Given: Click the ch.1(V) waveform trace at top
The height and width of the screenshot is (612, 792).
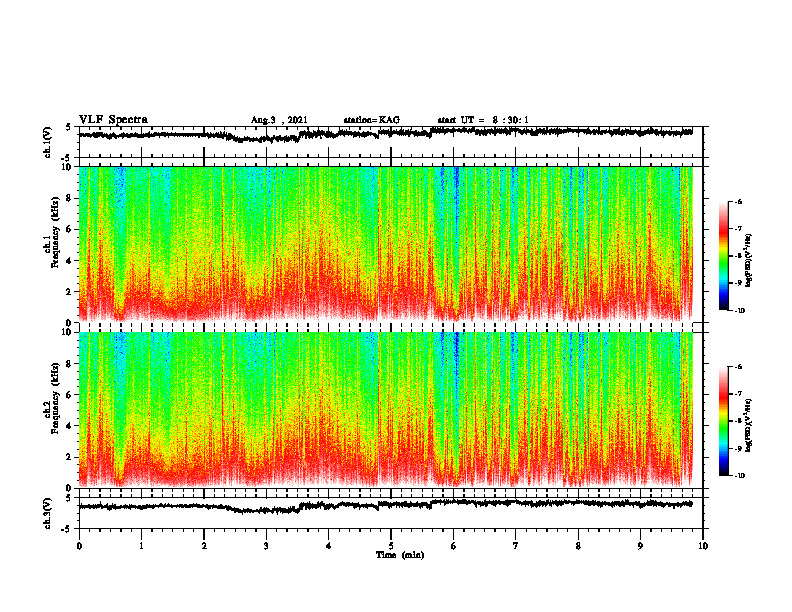Looking at the screenshot, I should pos(386,134).
